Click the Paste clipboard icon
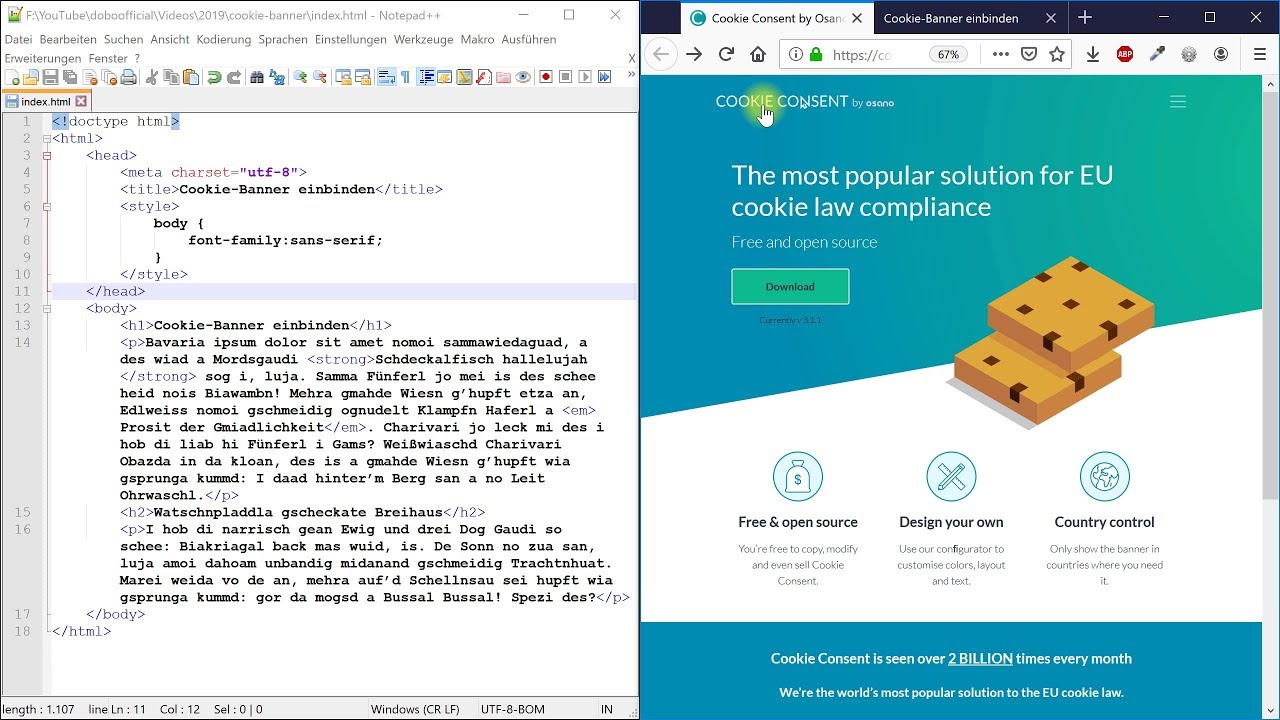1280x720 pixels. point(190,77)
